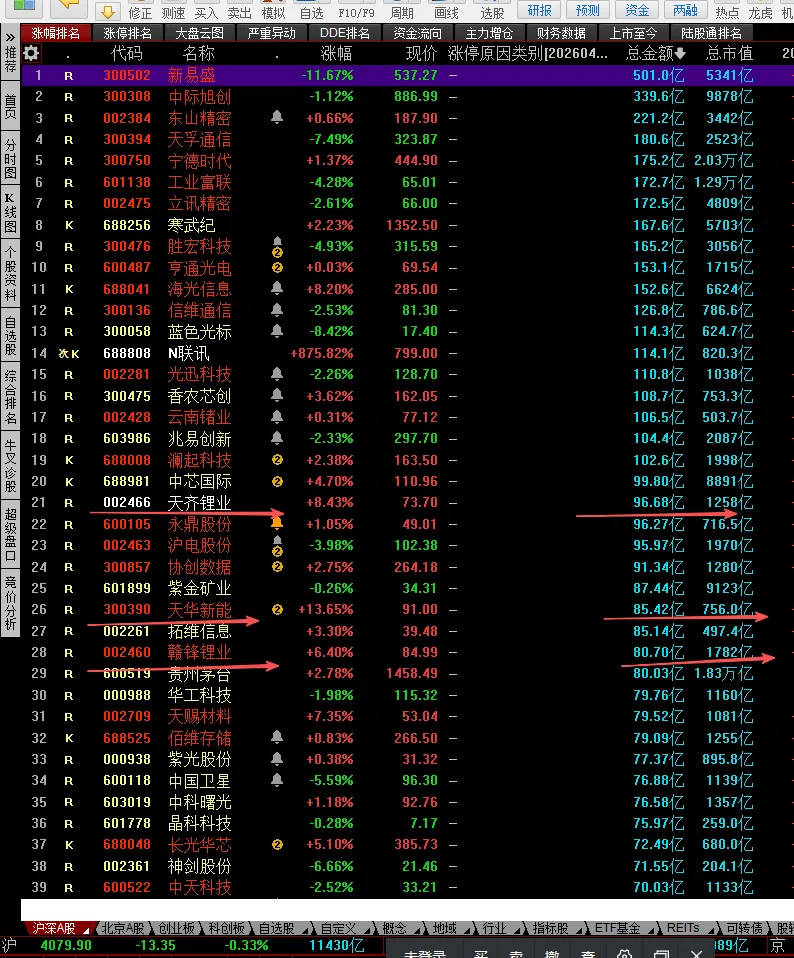The height and width of the screenshot is (958, 794).
Task: Open dropdown arrow beside 指标股 tab
Action: pyautogui.click(x=580, y=930)
